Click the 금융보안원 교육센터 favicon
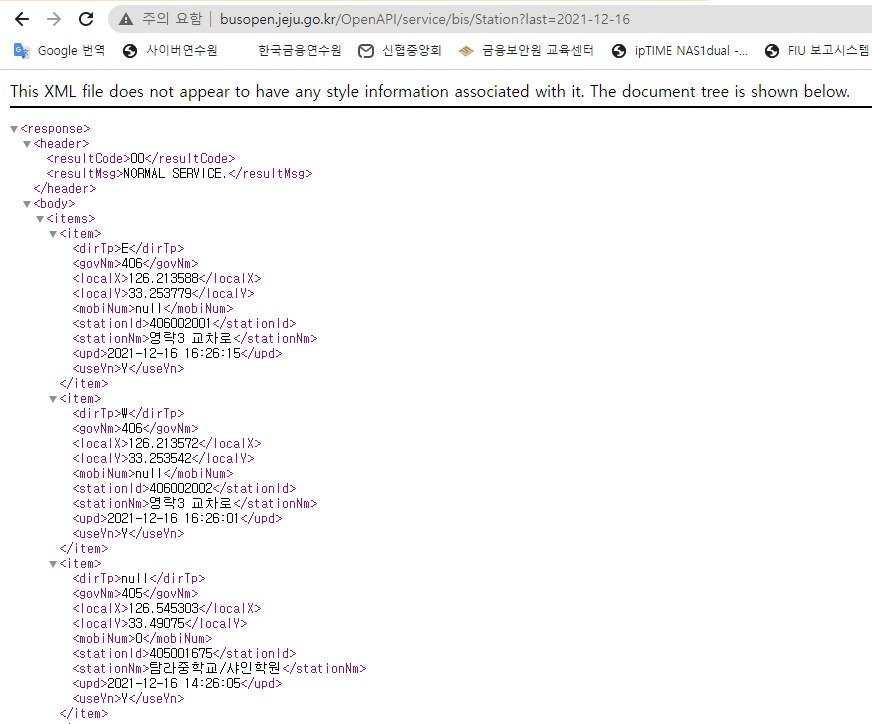This screenshot has height=724, width=872. coord(466,51)
